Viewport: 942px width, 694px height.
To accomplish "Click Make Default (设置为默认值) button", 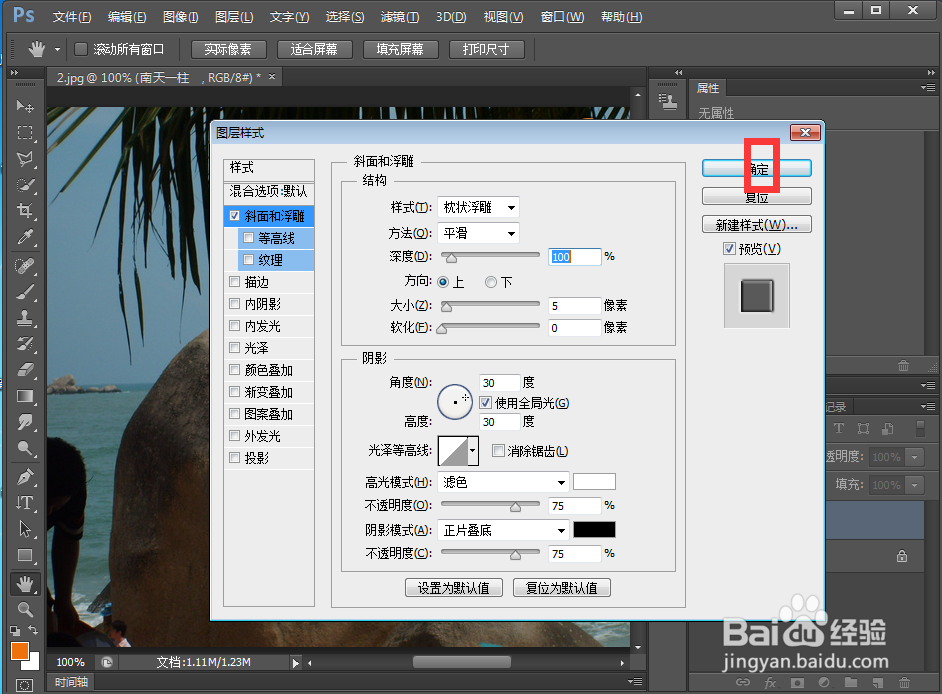I will [x=454, y=588].
